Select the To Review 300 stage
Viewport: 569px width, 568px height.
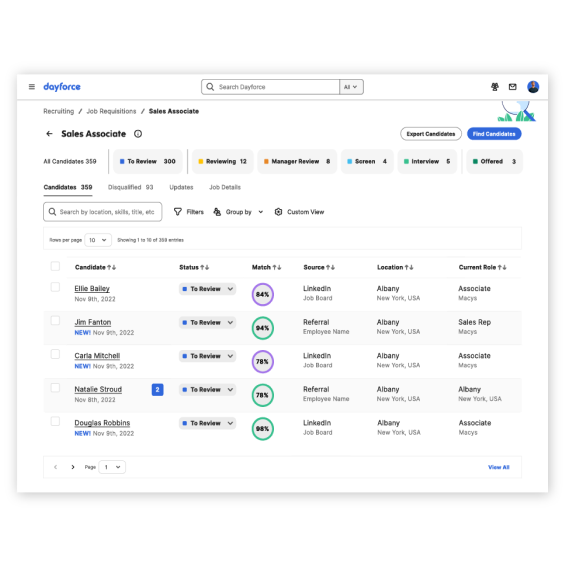pyautogui.click(x=148, y=161)
